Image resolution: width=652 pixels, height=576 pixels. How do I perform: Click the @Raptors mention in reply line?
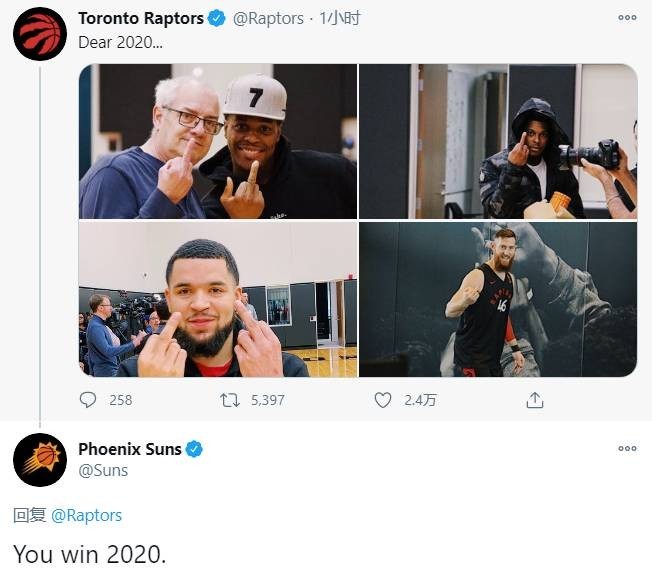(x=86, y=515)
